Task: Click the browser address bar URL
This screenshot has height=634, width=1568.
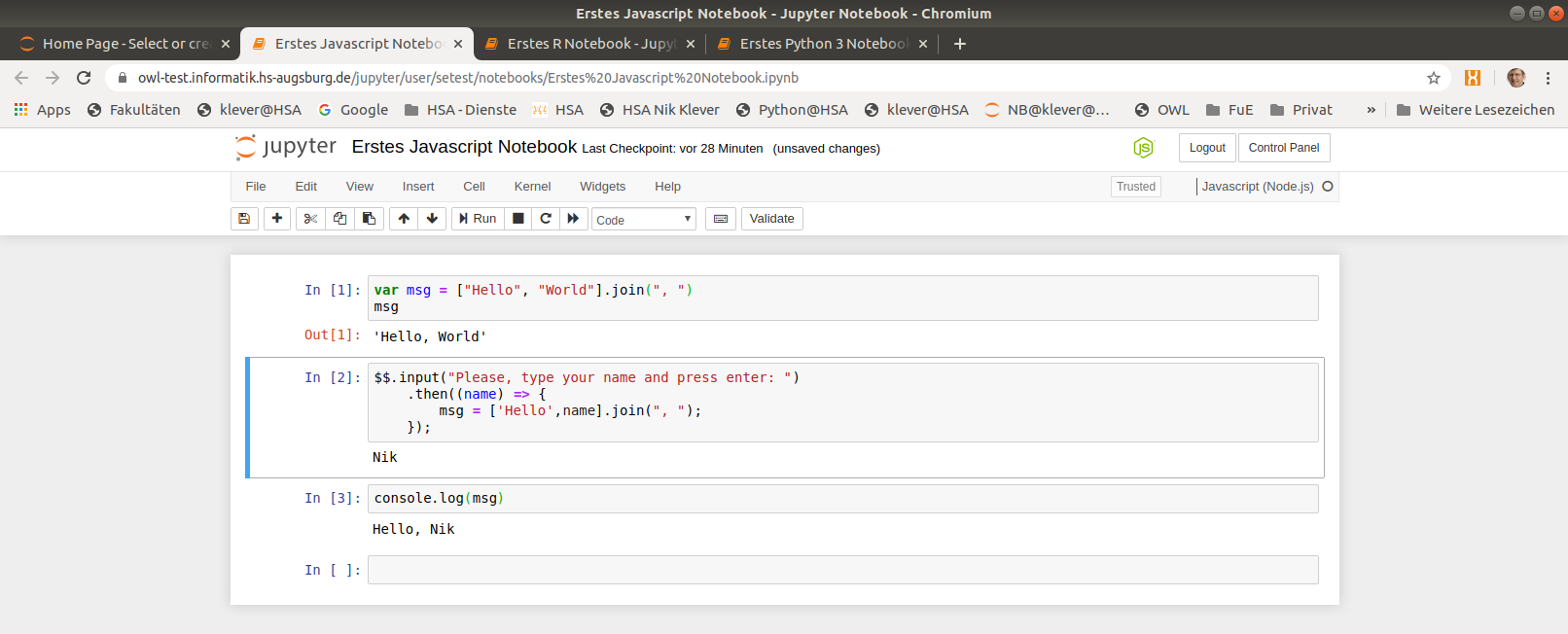Action: pyautogui.click(x=468, y=78)
